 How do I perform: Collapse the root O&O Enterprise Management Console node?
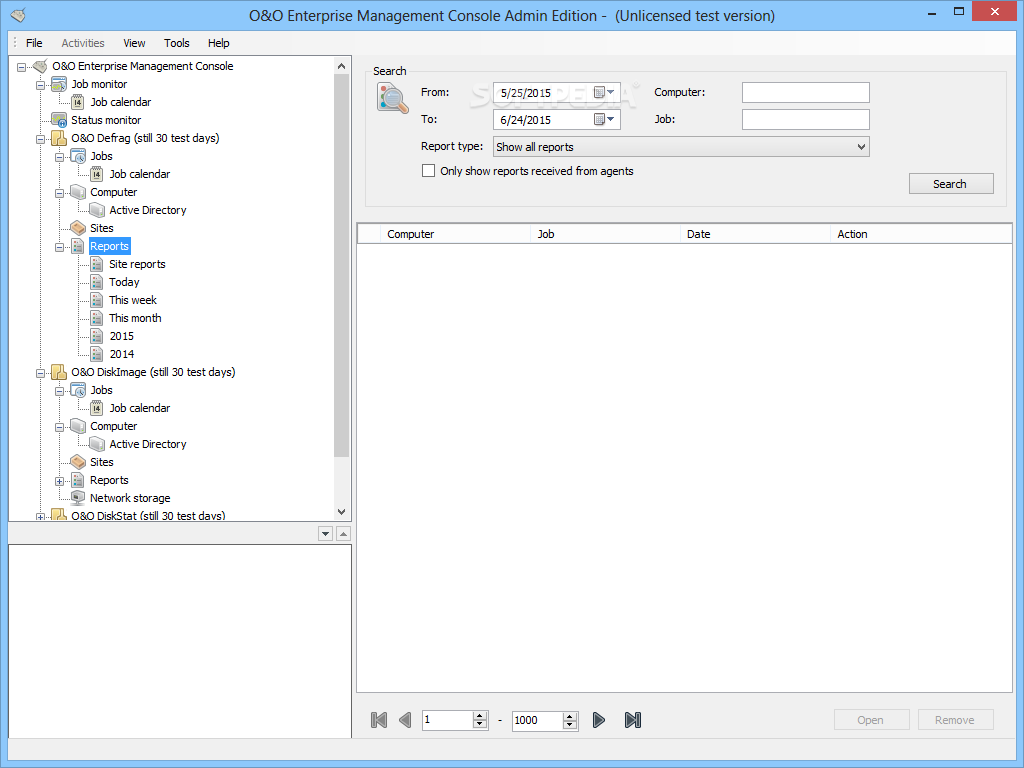click(x=22, y=67)
